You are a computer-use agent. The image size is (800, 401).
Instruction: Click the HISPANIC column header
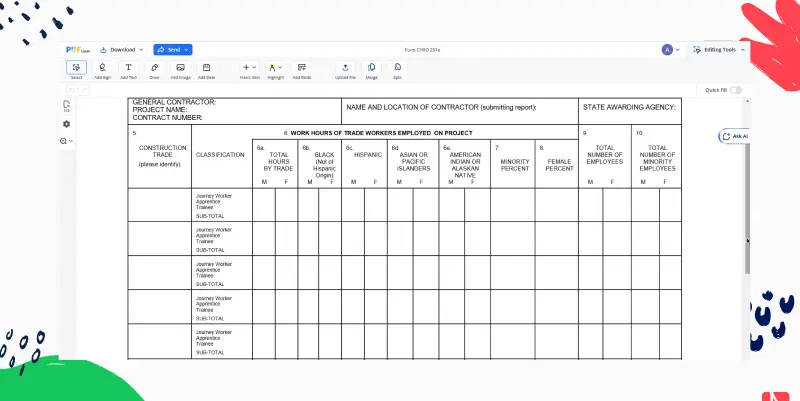pos(368,155)
